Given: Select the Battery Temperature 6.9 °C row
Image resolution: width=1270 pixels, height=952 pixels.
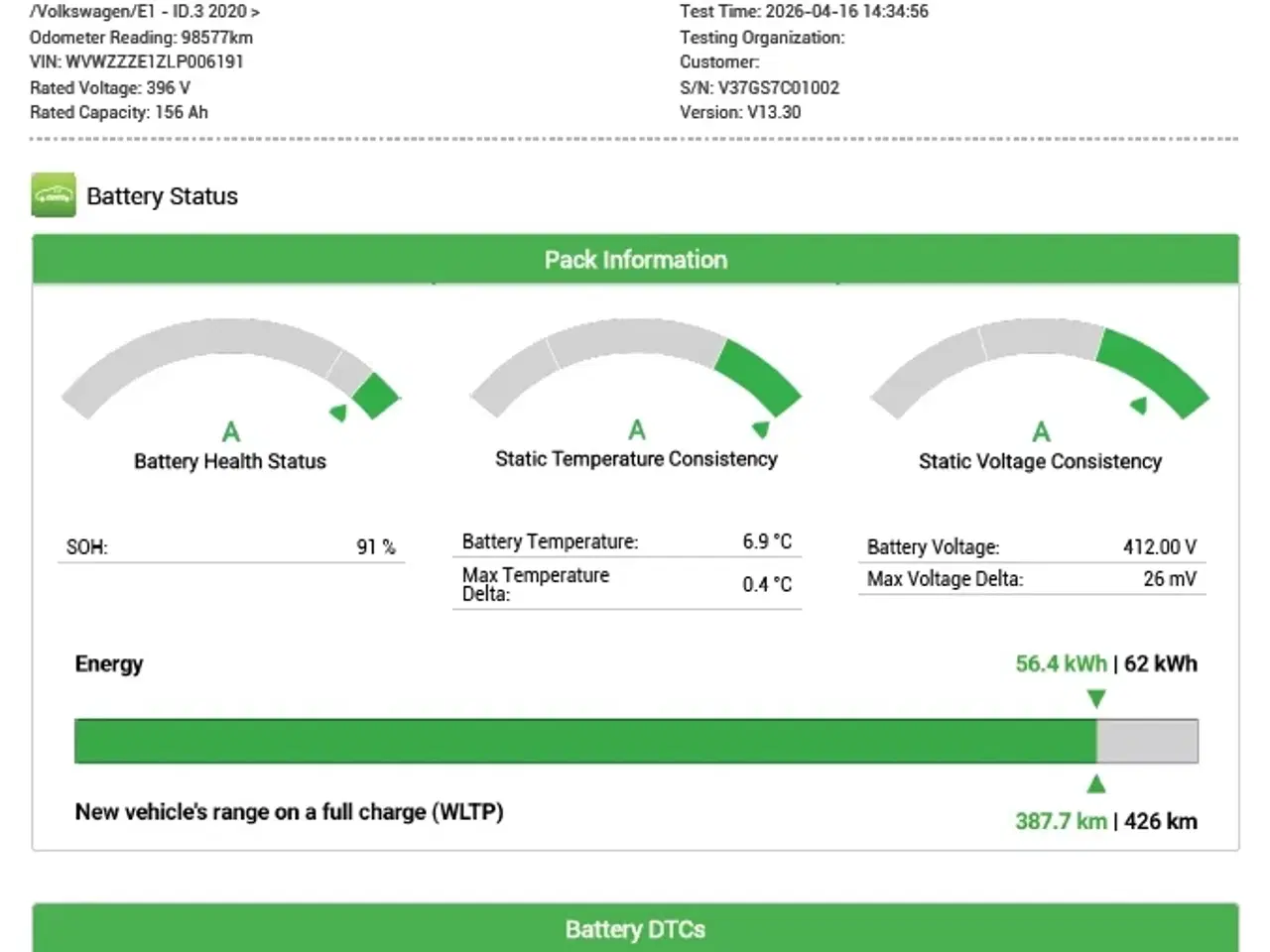Looking at the screenshot, I should click(626, 541).
